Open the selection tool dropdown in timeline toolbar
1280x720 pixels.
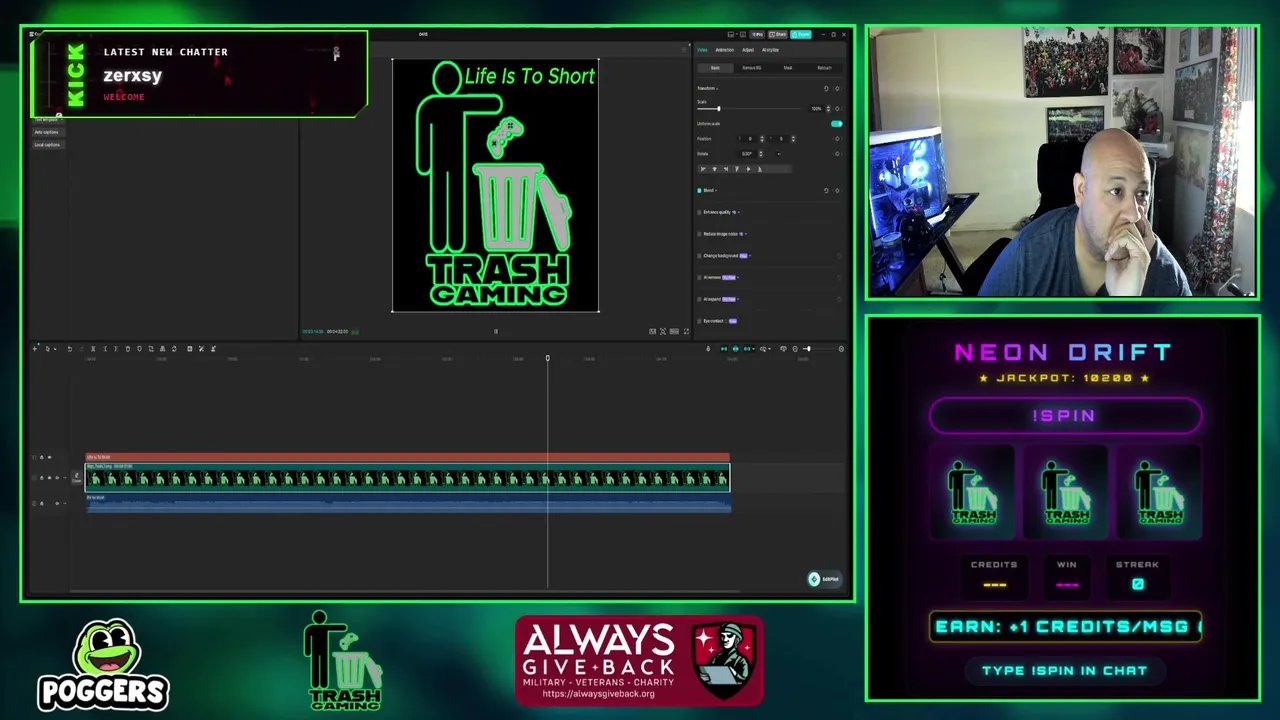click(x=55, y=349)
